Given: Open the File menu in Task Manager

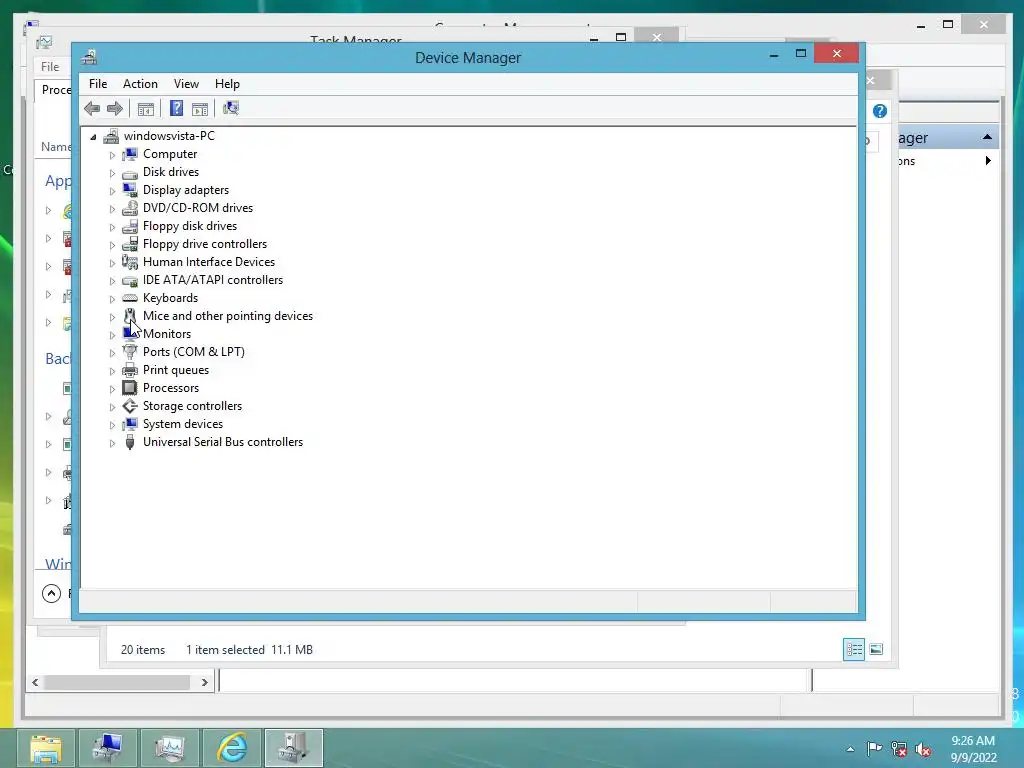Looking at the screenshot, I should (x=50, y=67).
